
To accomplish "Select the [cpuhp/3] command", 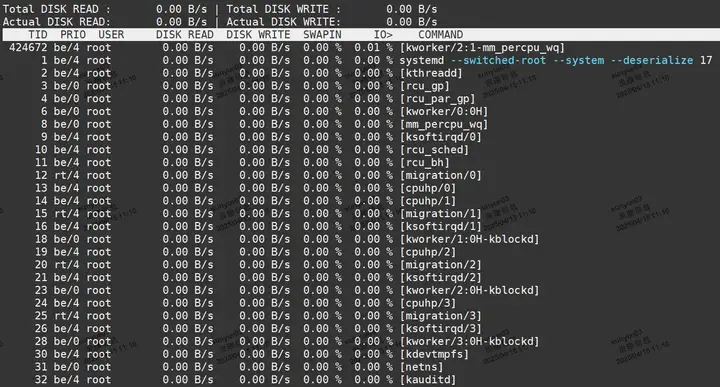I will (x=428, y=303).
